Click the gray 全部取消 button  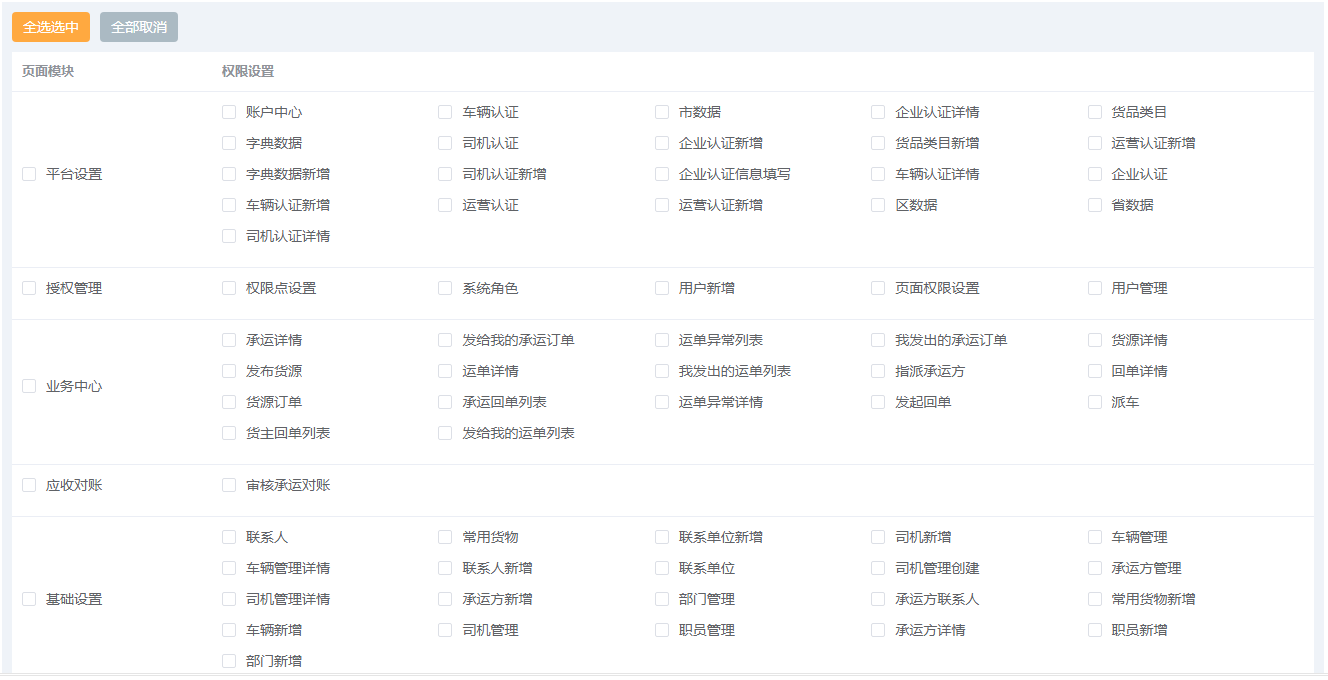click(x=139, y=27)
